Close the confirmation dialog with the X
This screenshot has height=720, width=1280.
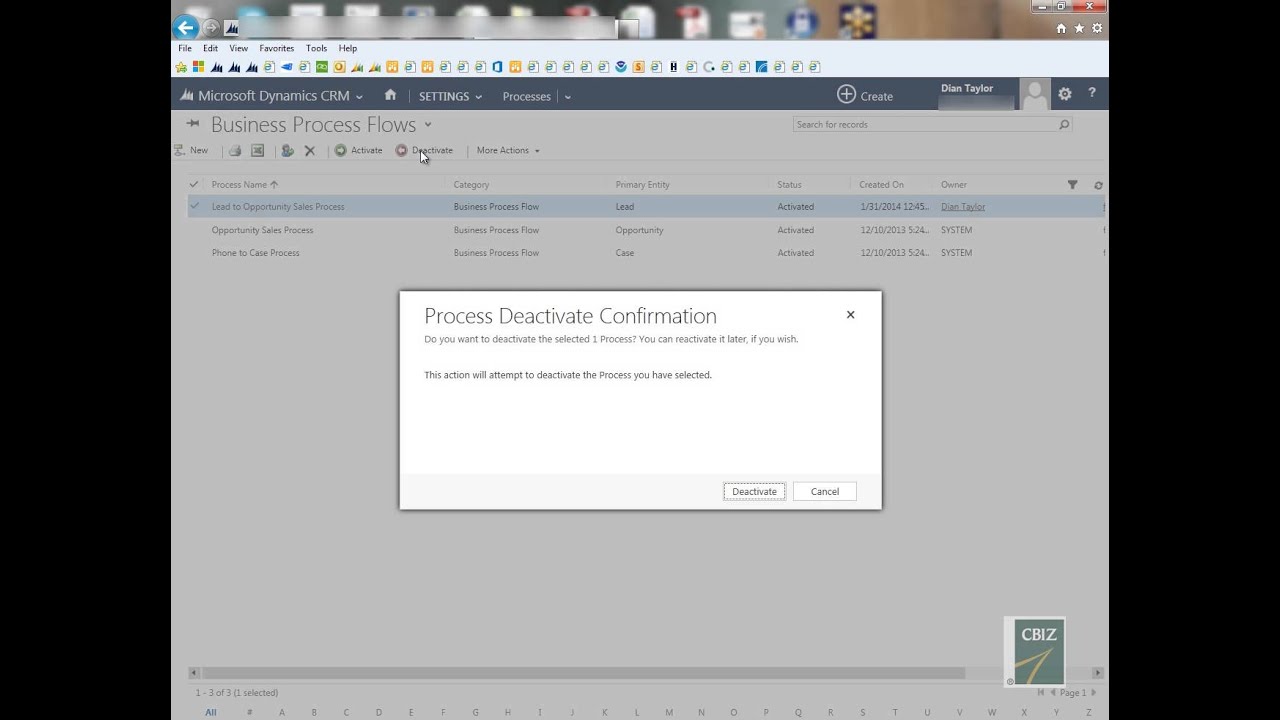pos(851,314)
